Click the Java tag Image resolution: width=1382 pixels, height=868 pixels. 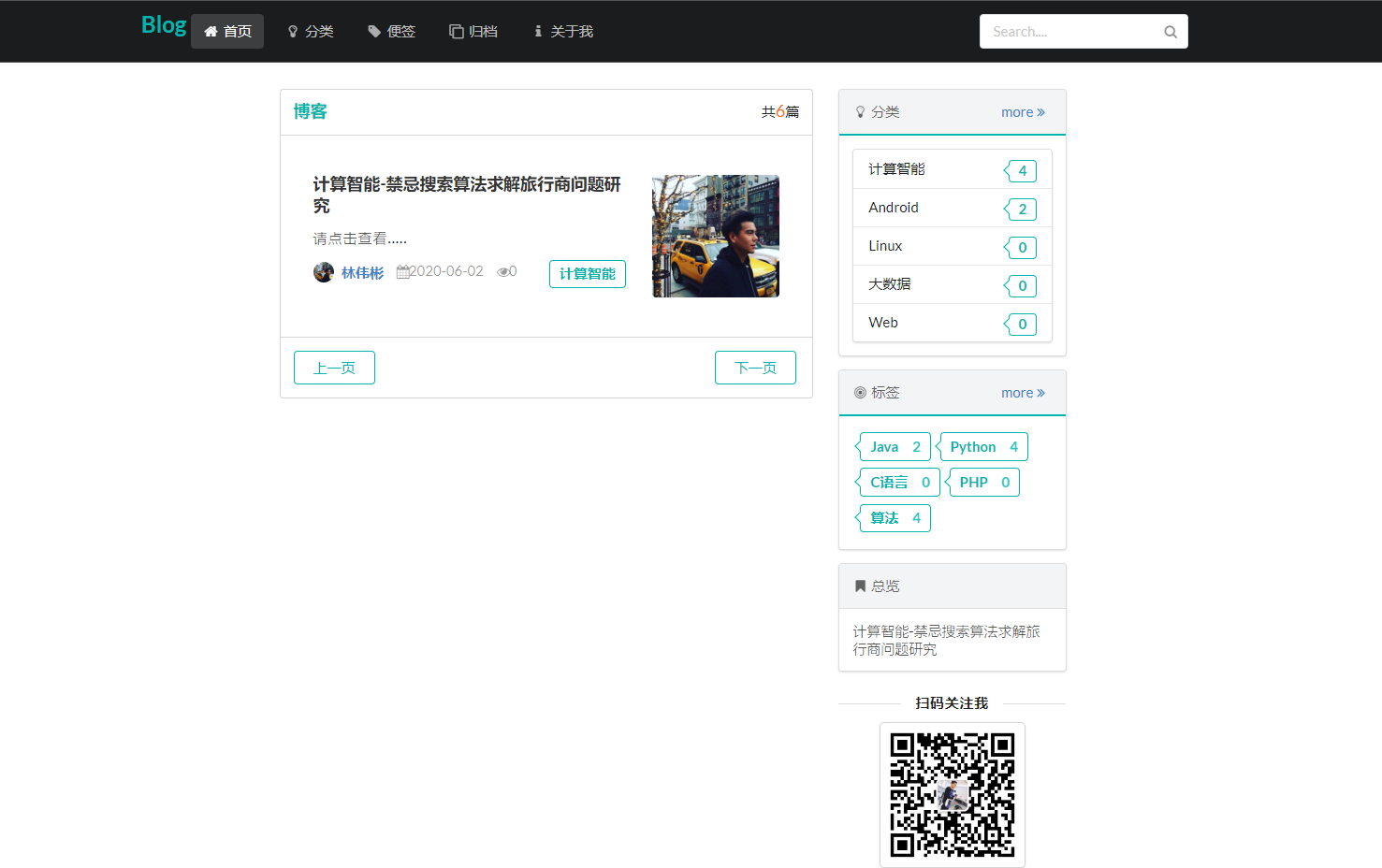[894, 447]
